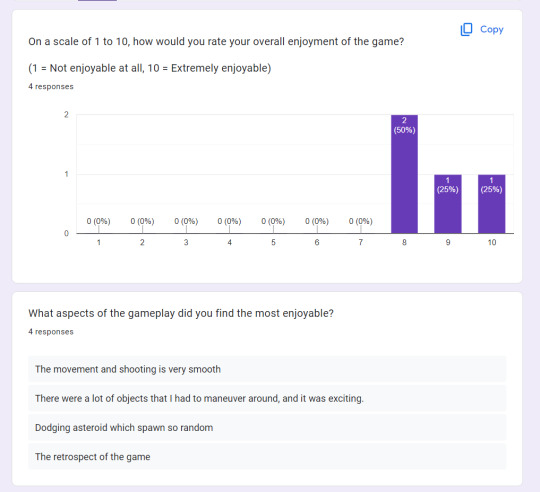
Task: Click the 2 (50%) bar label
Action: point(404,125)
